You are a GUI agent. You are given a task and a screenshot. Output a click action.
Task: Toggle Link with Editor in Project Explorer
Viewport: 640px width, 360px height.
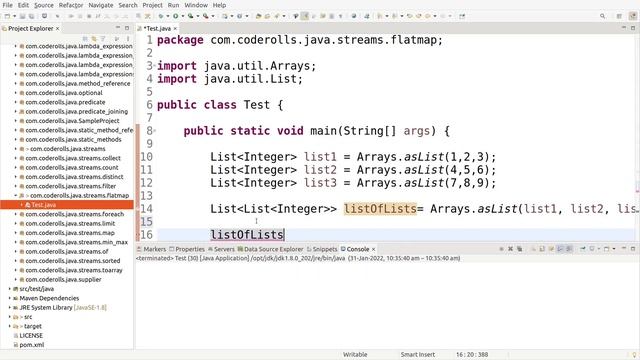pos(94,39)
